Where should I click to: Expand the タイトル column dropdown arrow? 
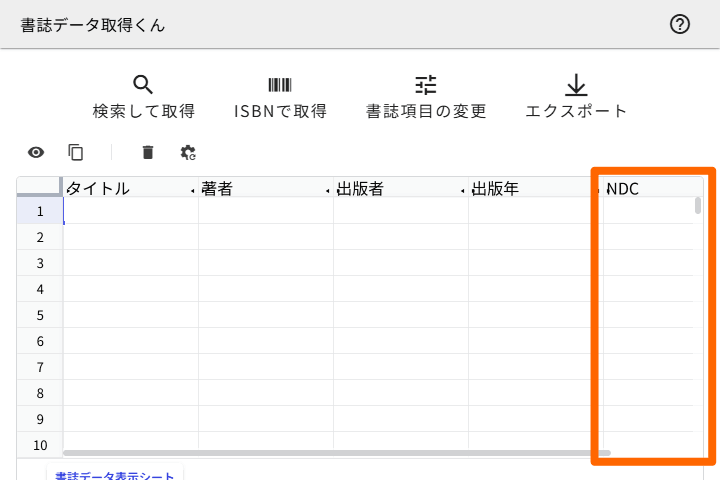point(192,190)
